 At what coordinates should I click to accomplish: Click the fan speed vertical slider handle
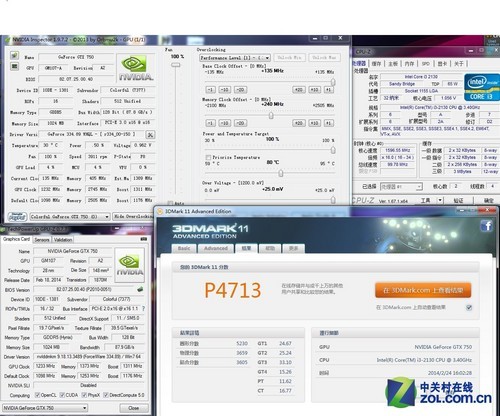[x=176, y=64]
